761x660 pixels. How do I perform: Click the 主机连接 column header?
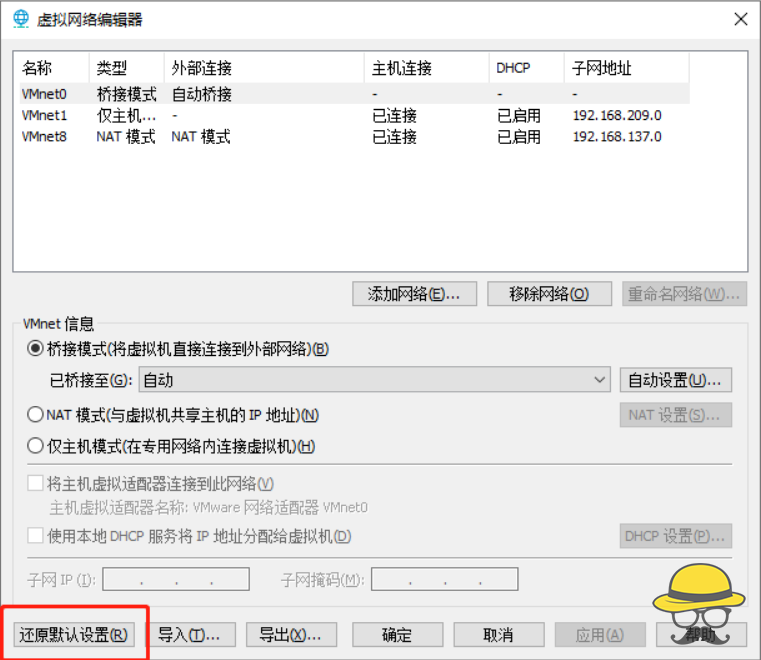pos(427,67)
